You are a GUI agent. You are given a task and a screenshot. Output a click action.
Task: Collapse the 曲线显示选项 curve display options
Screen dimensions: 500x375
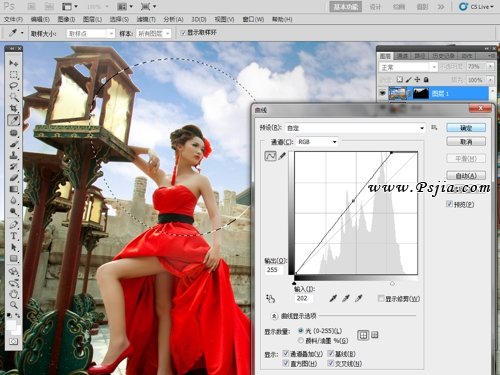tap(274, 315)
